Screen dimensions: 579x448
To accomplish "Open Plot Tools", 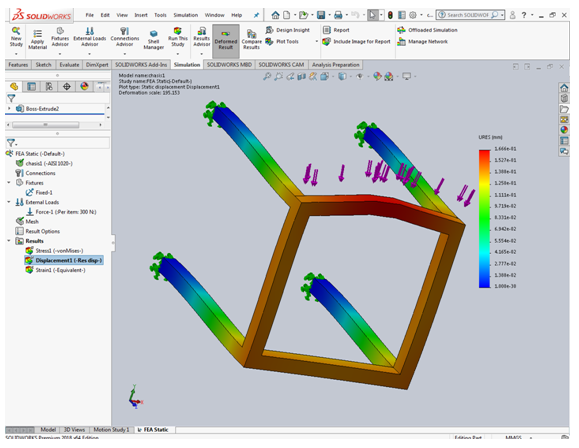I will [282, 41].
